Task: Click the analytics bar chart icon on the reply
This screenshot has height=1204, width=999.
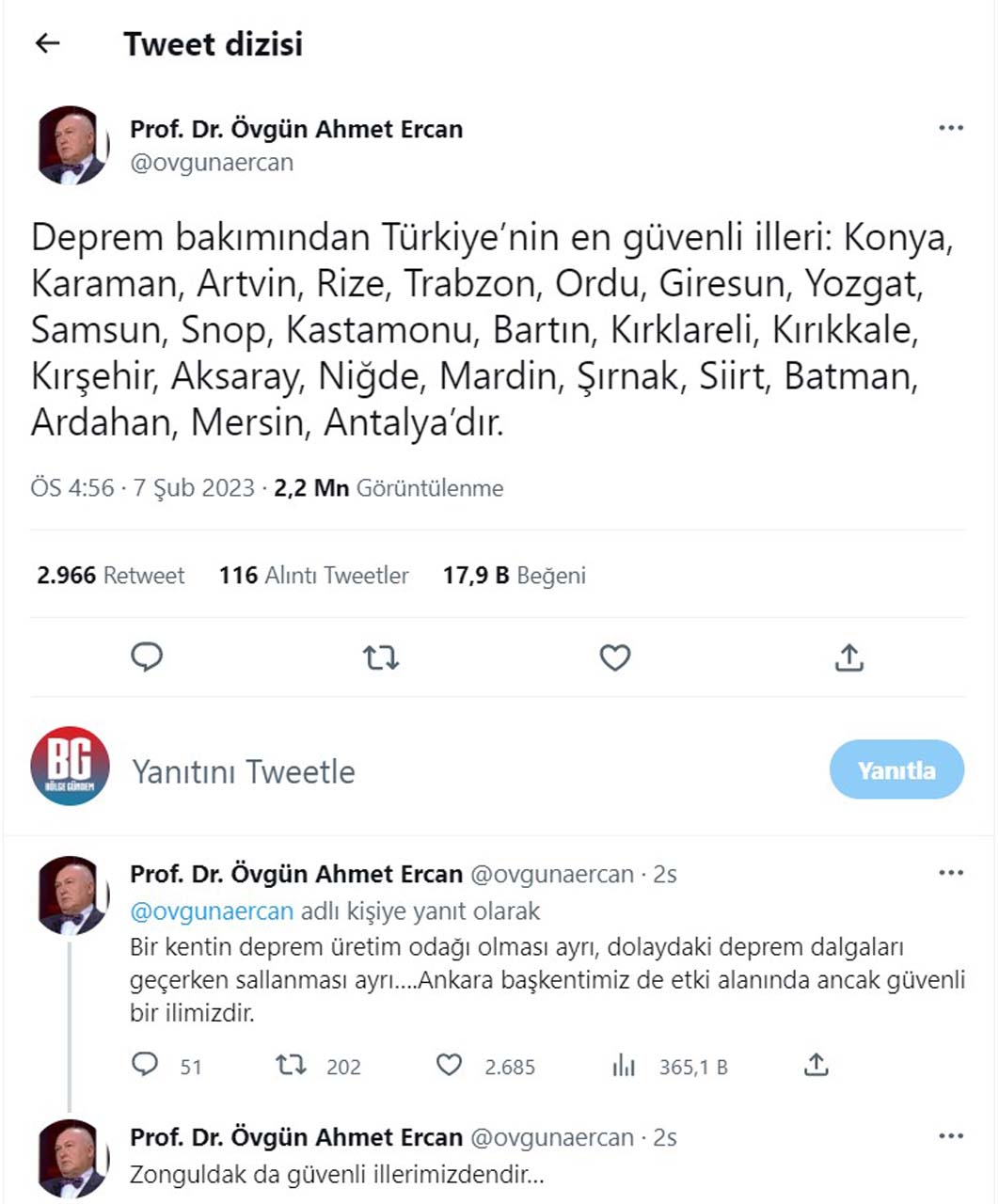Action: 622,1066
